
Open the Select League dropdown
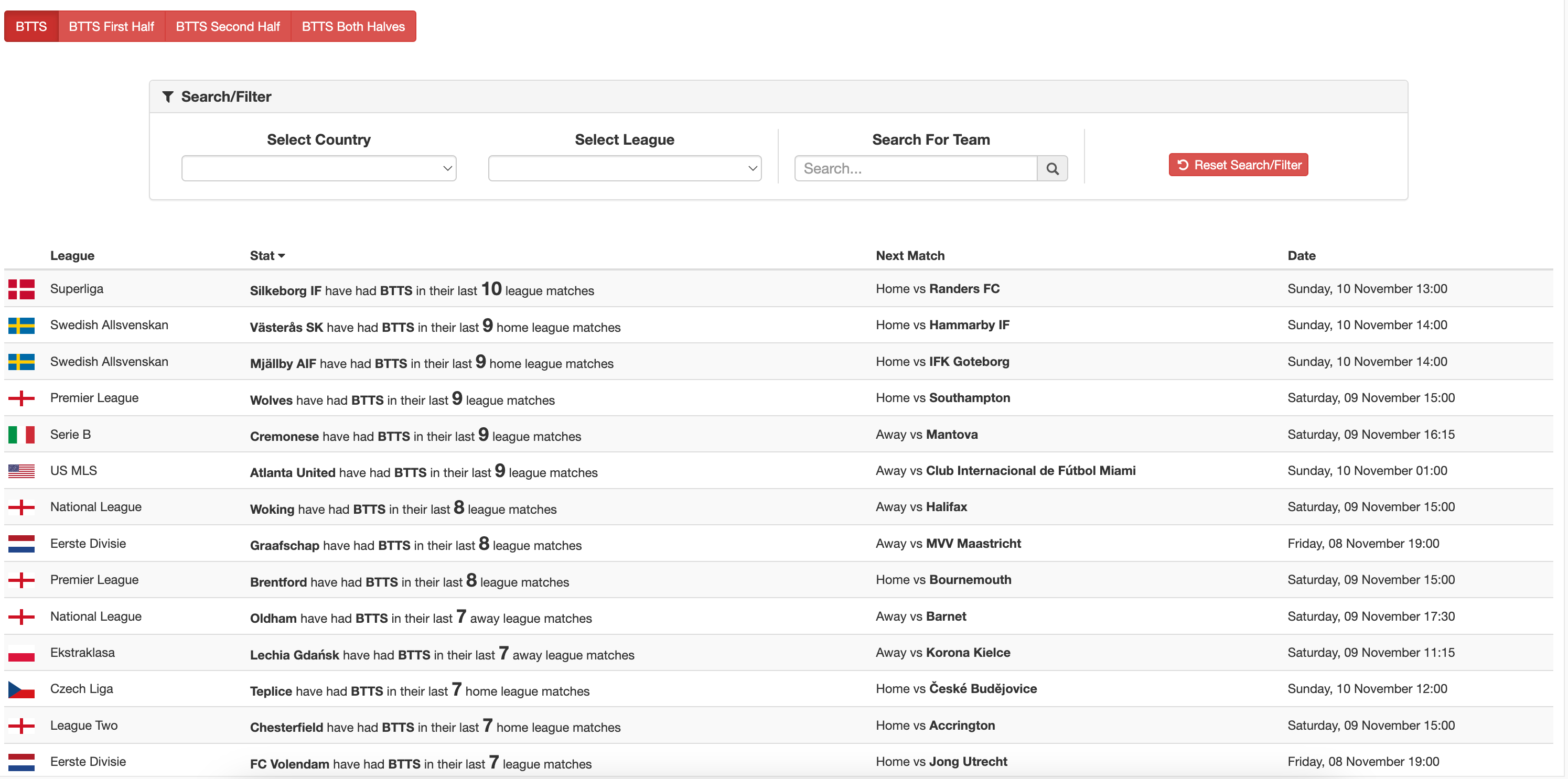[625, 169]
